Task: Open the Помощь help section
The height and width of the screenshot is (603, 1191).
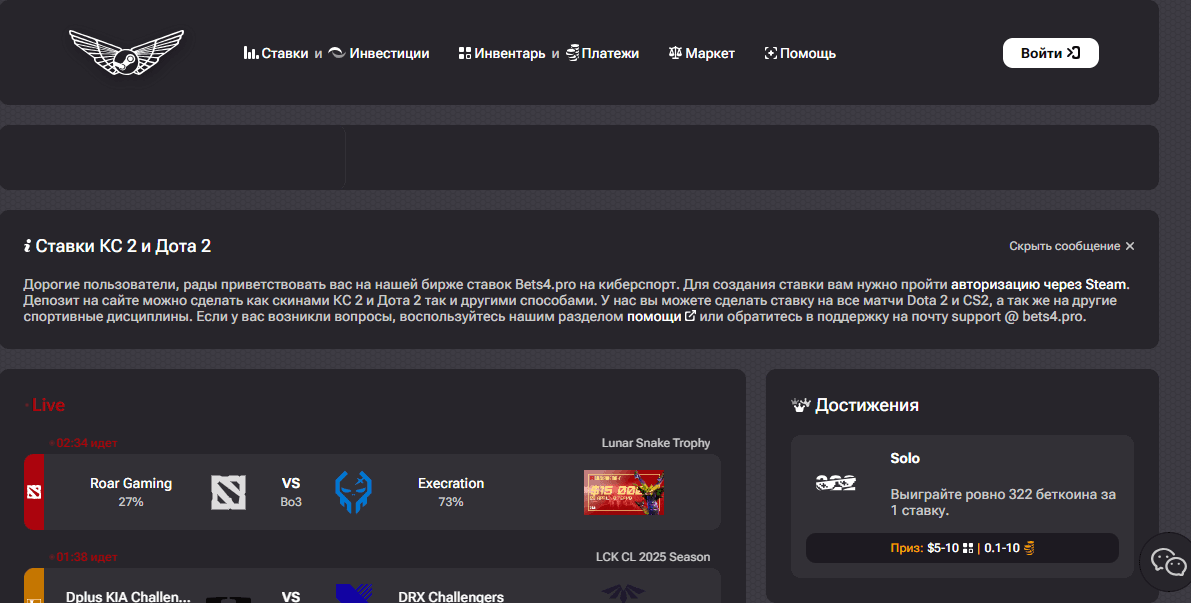Action: click(x=800, y=53)
